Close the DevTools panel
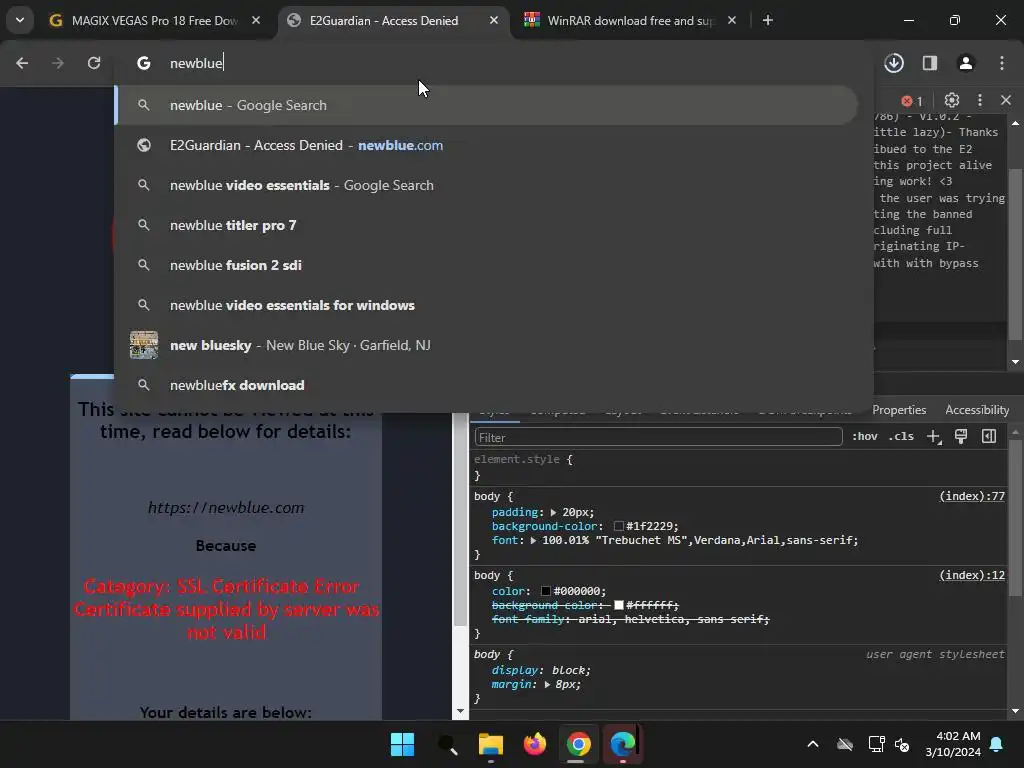The image size is (1024, 768). (1006, 100)
